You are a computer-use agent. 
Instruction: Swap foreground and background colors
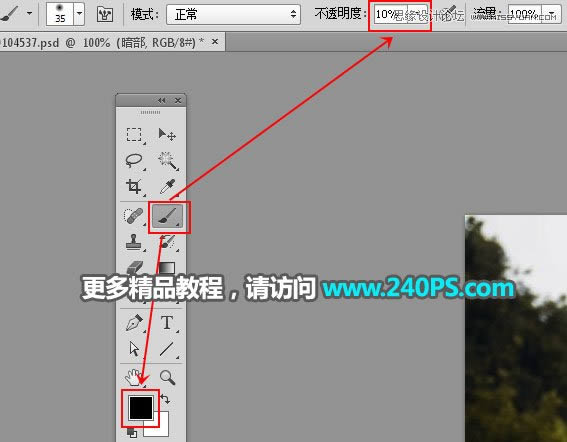coord(165,399)
